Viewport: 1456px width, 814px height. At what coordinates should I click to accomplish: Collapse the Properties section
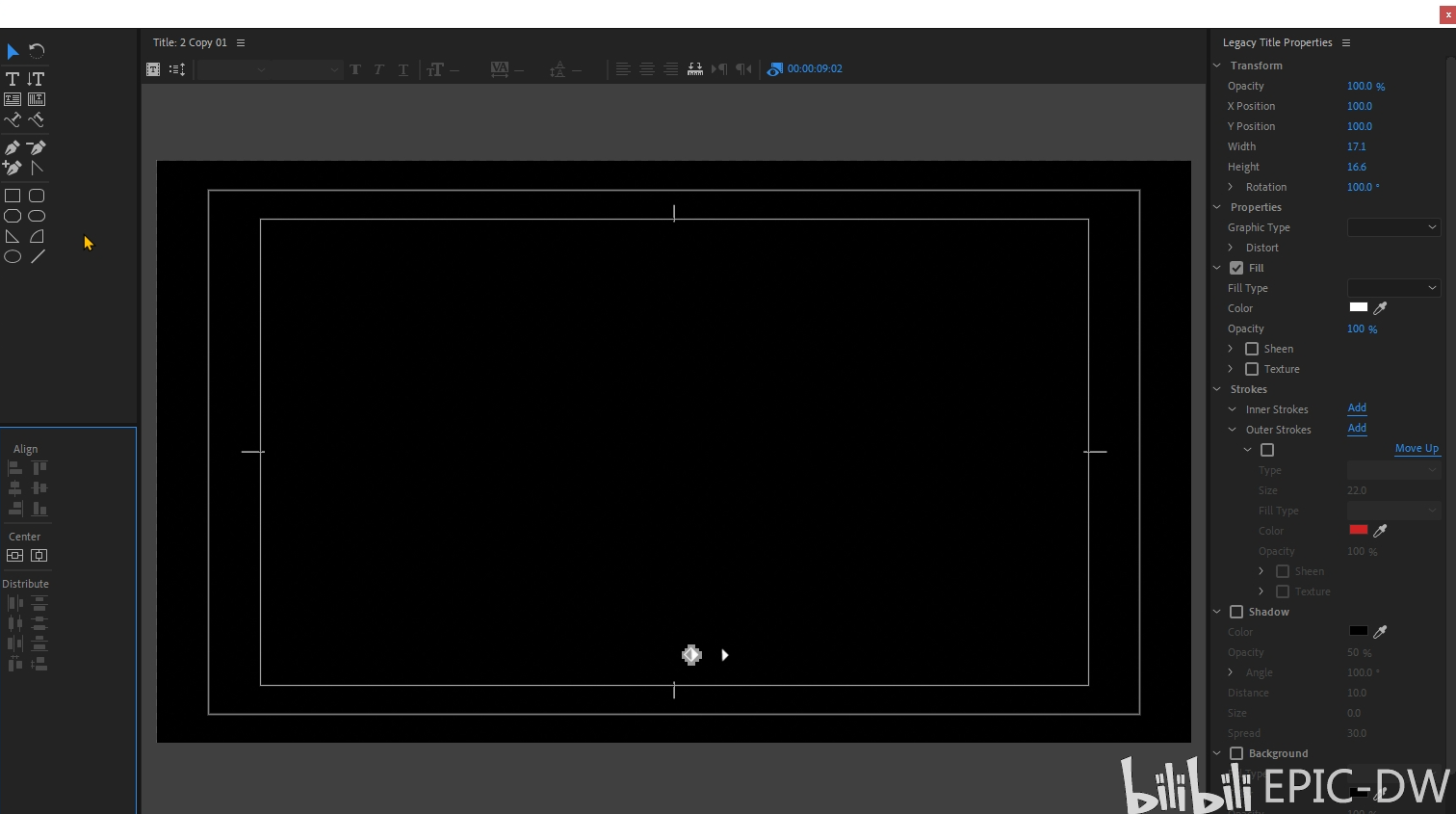coord(1217,207)
